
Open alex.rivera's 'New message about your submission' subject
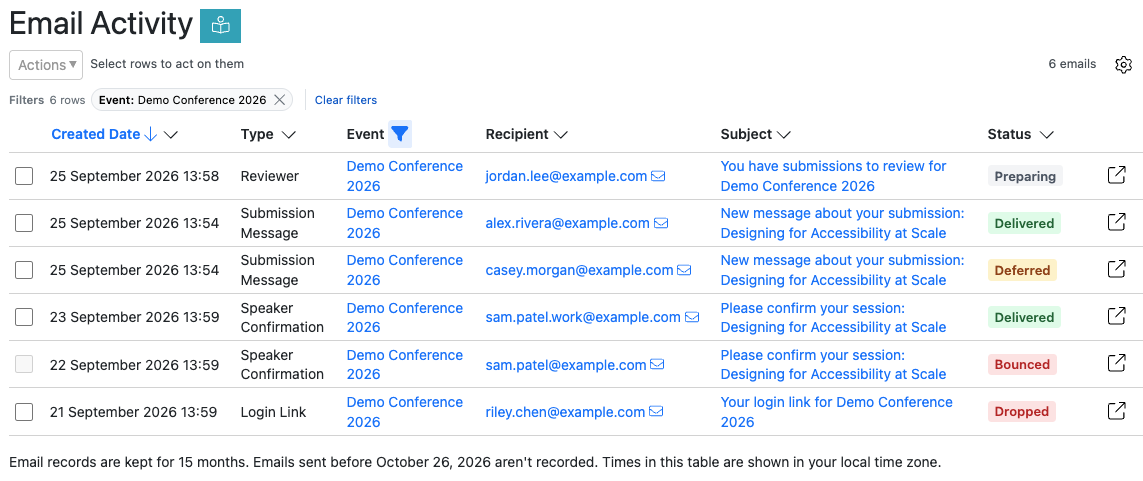[x=843, y=223]
